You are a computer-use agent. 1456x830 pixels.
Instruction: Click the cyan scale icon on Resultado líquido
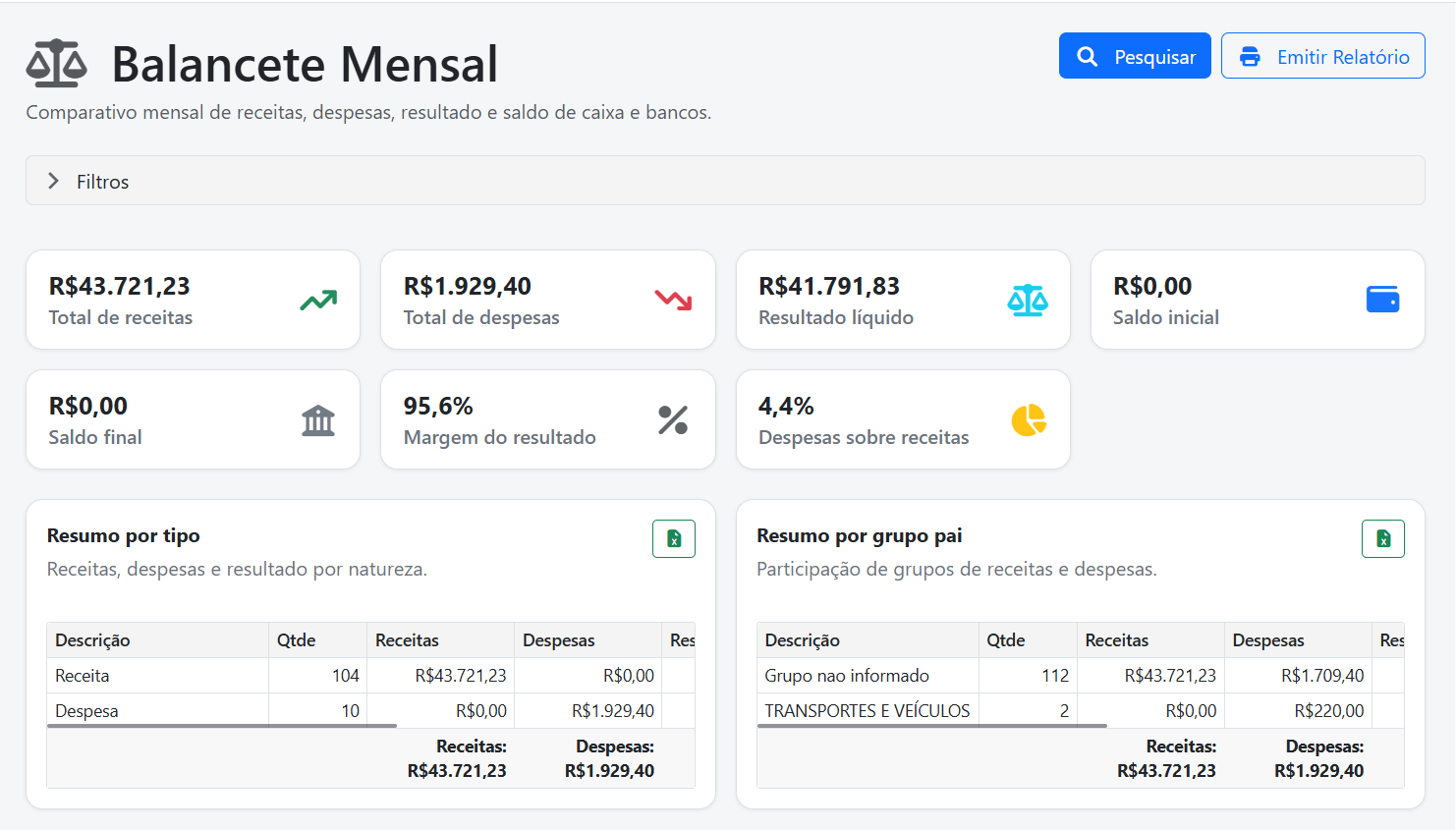coord(1028,300)
